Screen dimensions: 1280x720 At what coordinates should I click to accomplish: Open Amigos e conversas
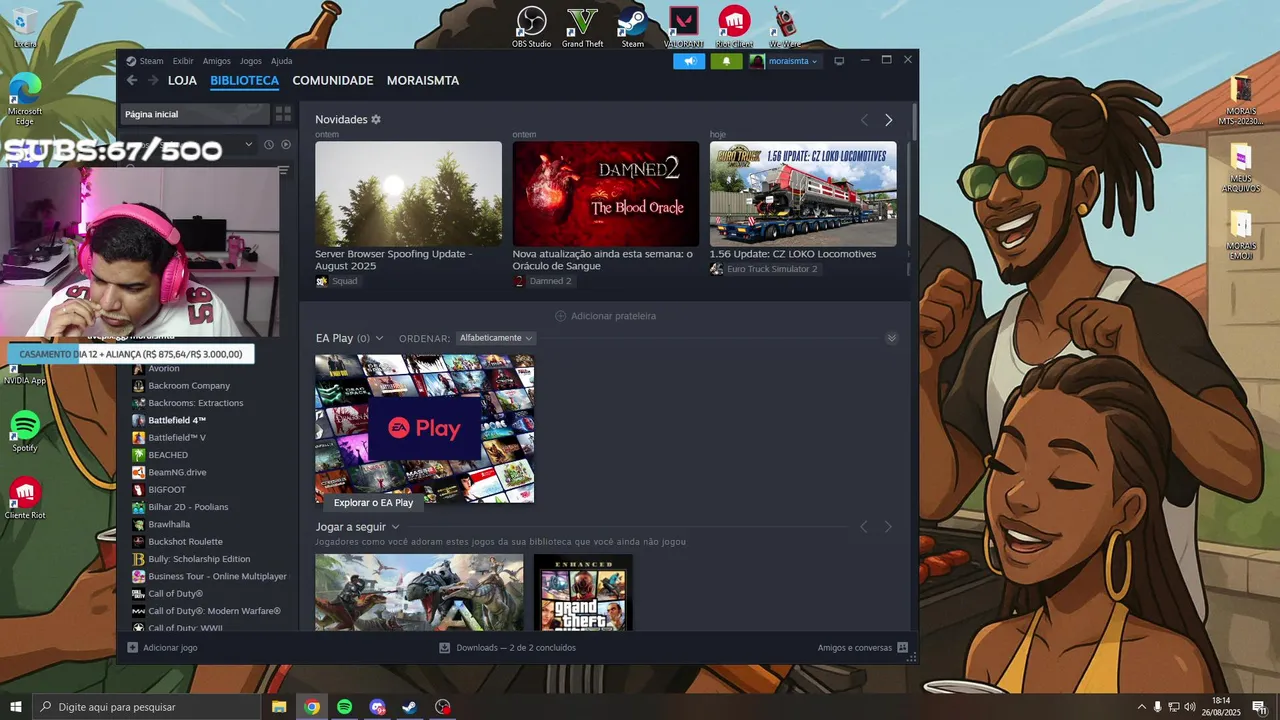854,648
